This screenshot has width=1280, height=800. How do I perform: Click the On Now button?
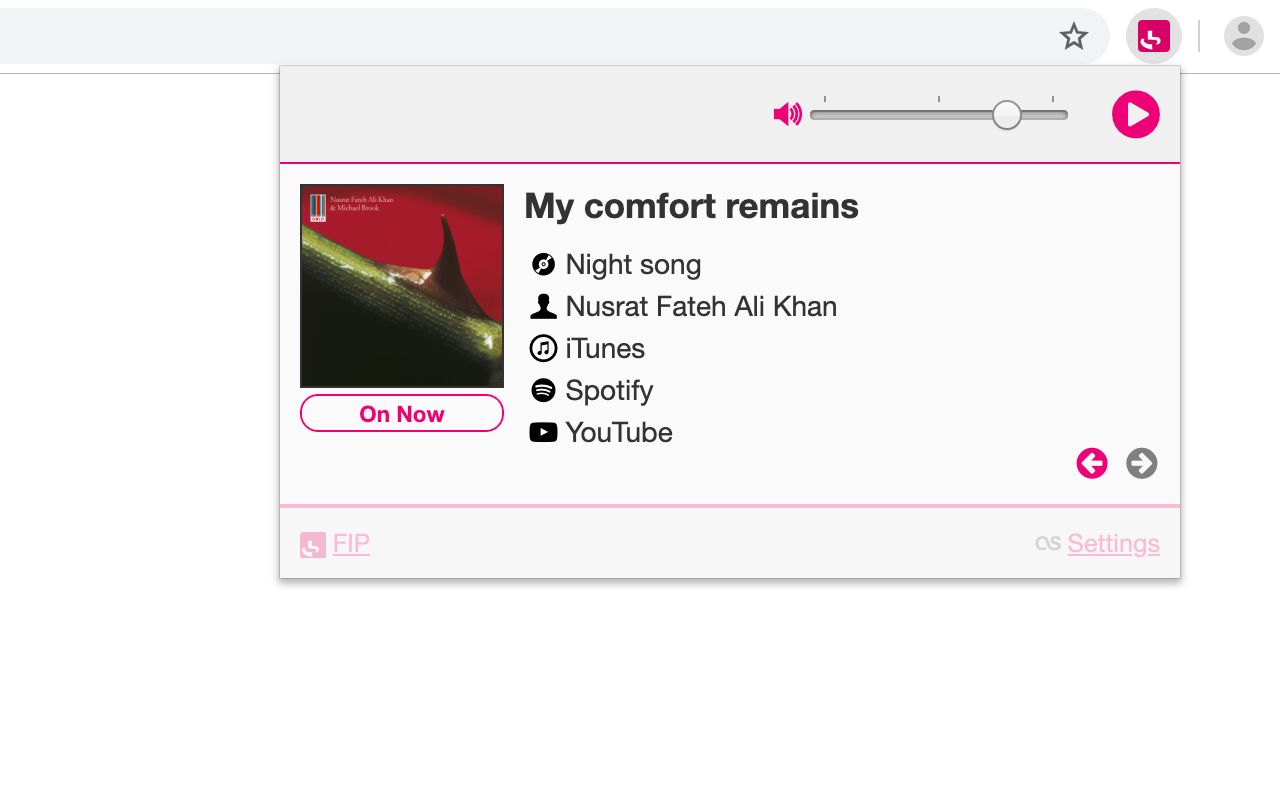402,413
